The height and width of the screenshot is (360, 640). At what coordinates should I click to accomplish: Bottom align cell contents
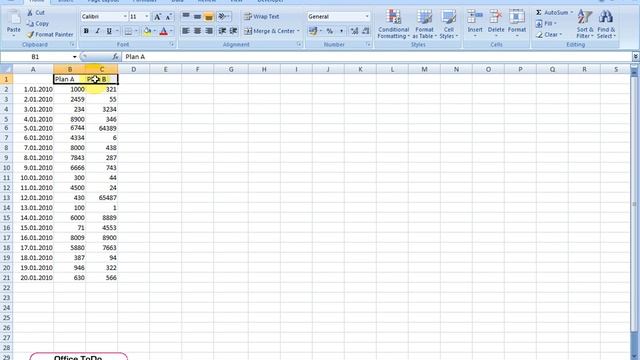pyautogui.click(x=209, y=16)
